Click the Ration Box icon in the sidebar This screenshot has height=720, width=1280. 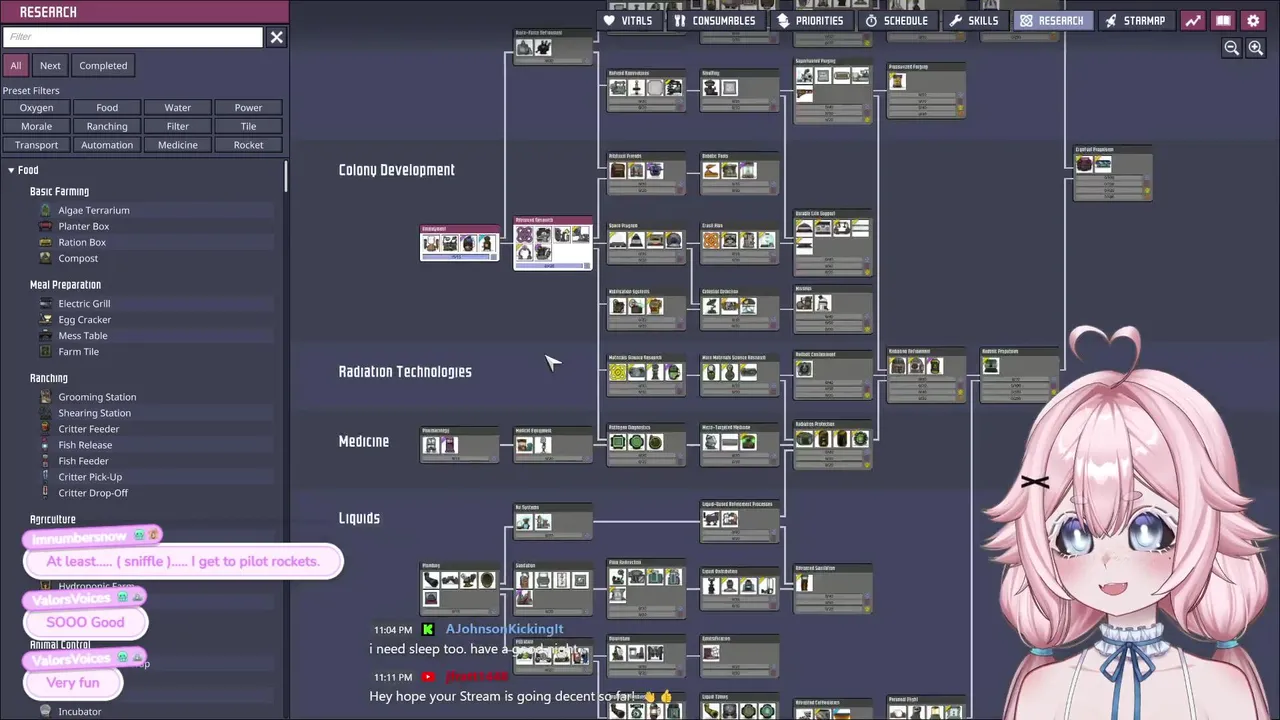[45, 242]
